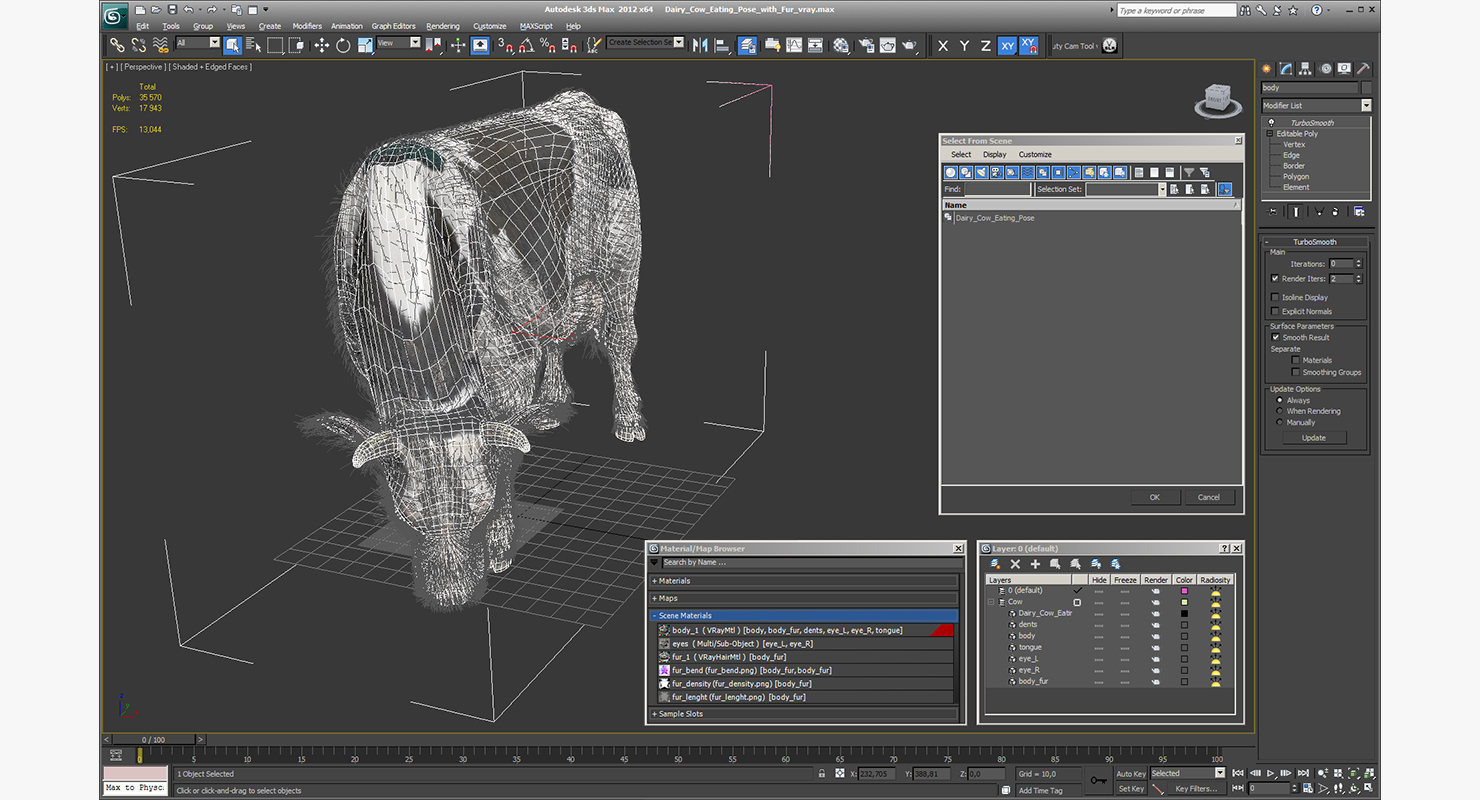Open the Modifiers menu
Viewport: 1480px width, 800px height.
307,26
